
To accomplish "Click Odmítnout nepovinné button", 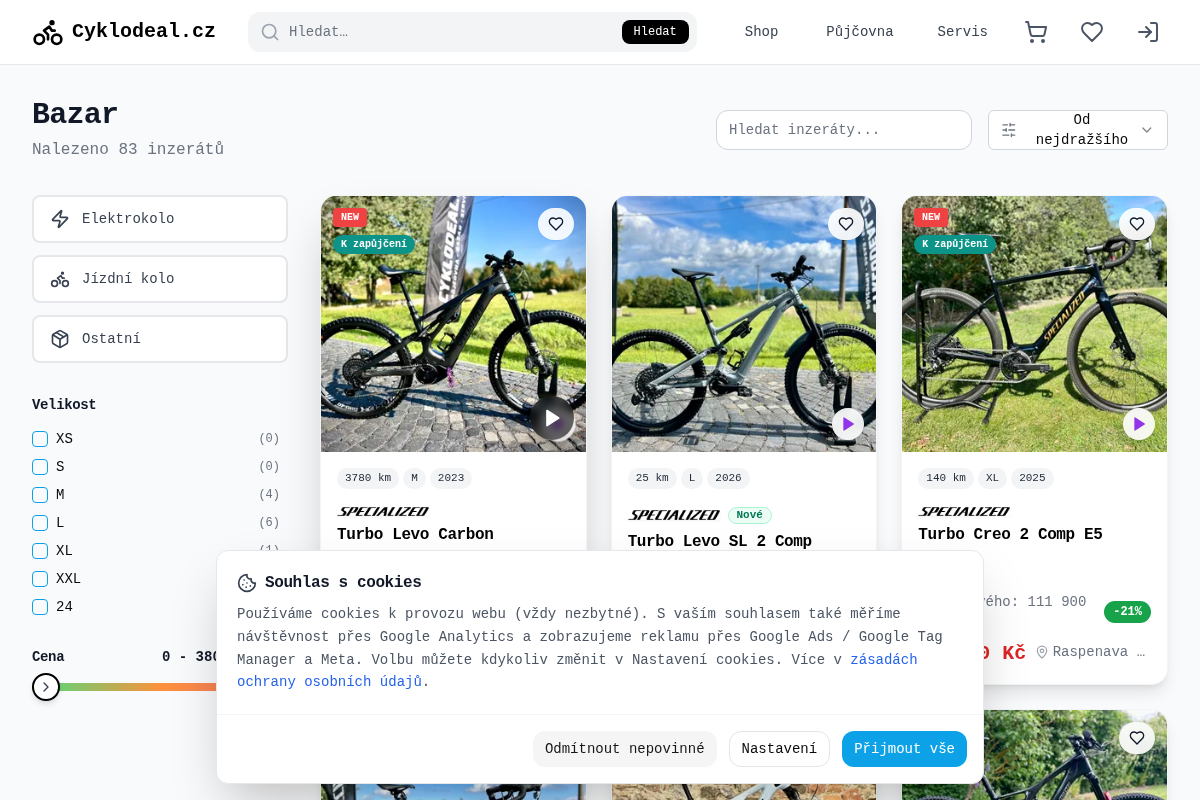I will tap(625, 749).
